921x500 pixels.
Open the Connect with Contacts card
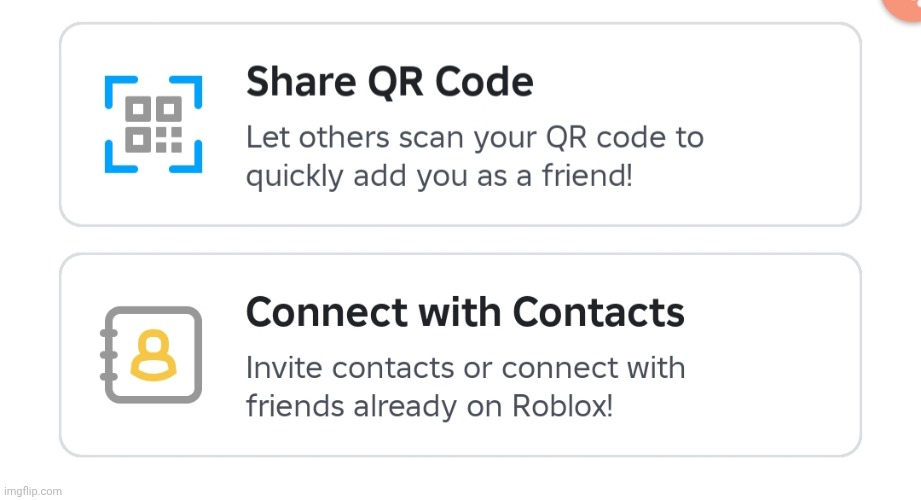pyautogui.click(x=460, y=355)
